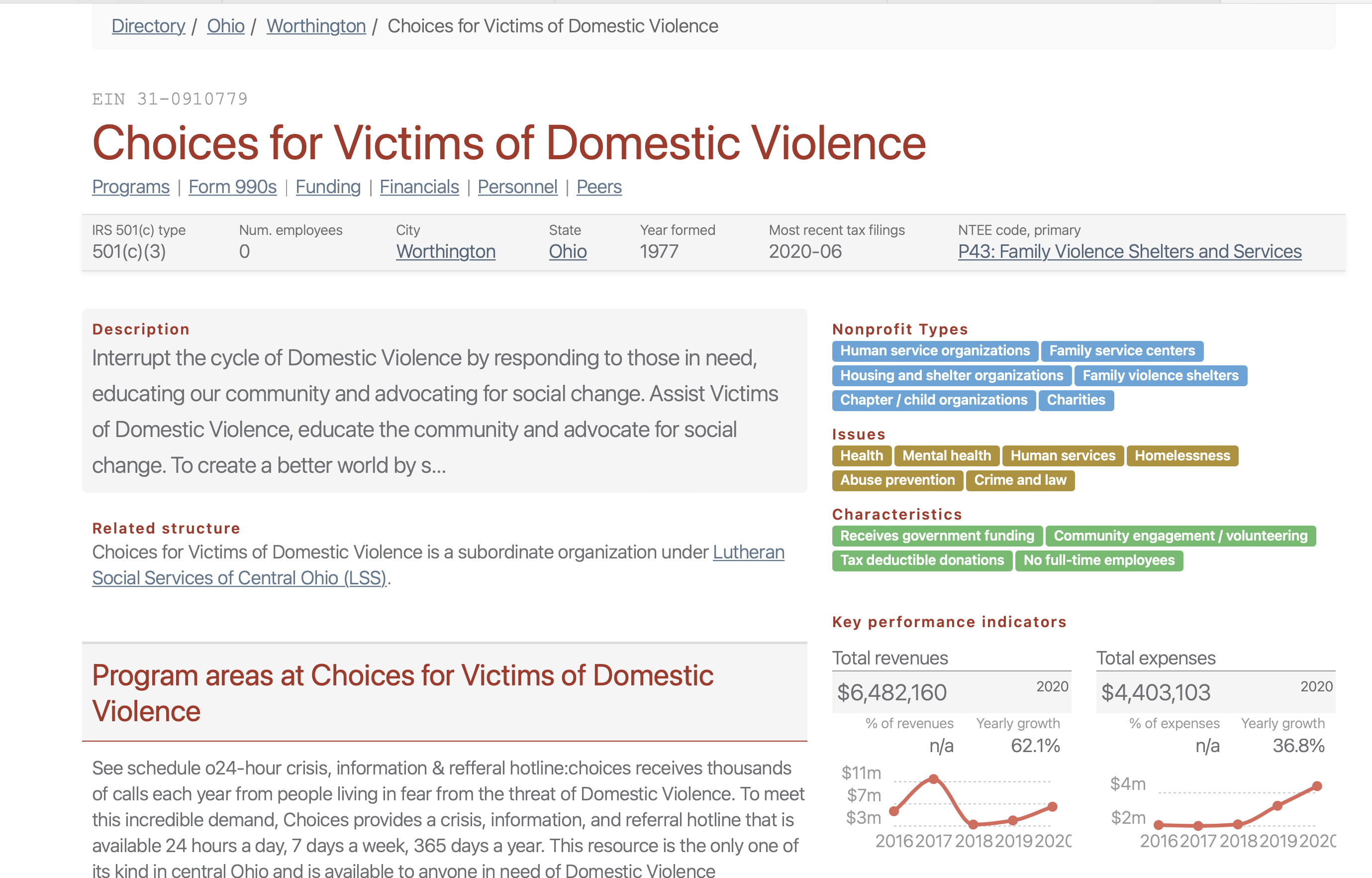Open the Peers section link

[x=598, y=187]
